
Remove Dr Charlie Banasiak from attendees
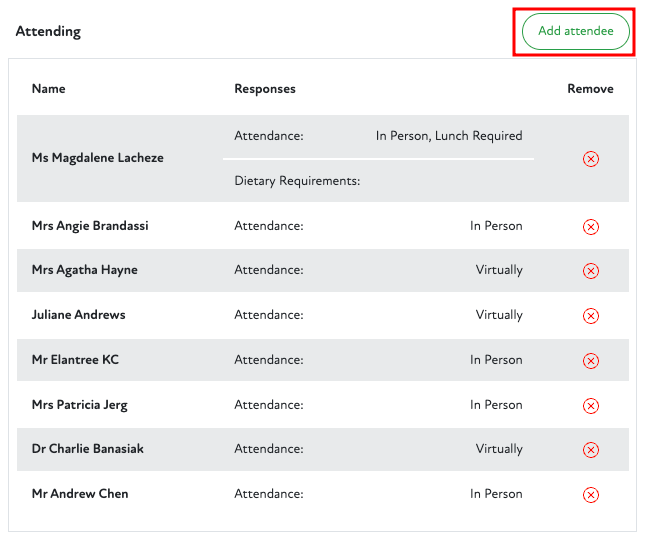(x=590, y=450)
